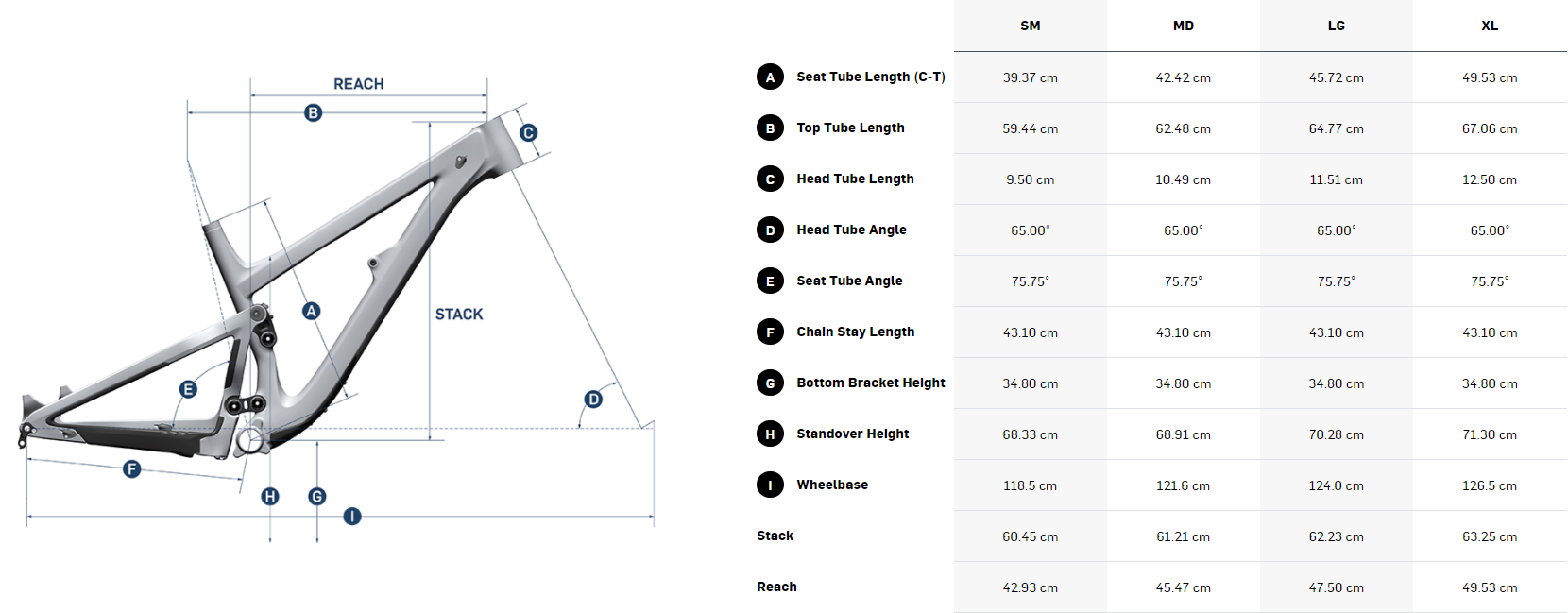Select the SM size column header
Screen dimensions: 1568x613
[1031, 26]
